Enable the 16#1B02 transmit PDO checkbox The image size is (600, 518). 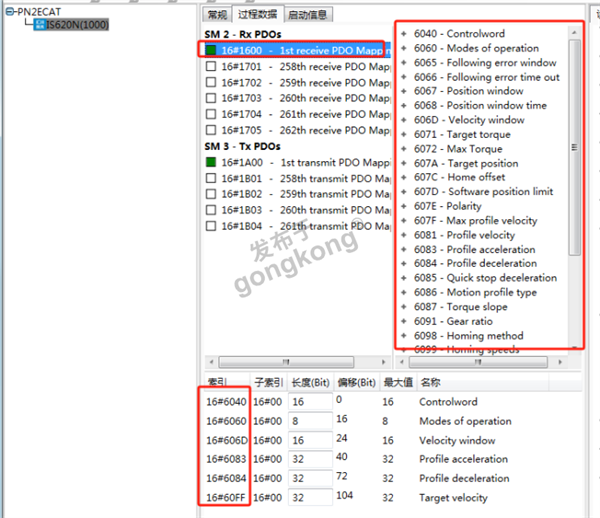211,194
